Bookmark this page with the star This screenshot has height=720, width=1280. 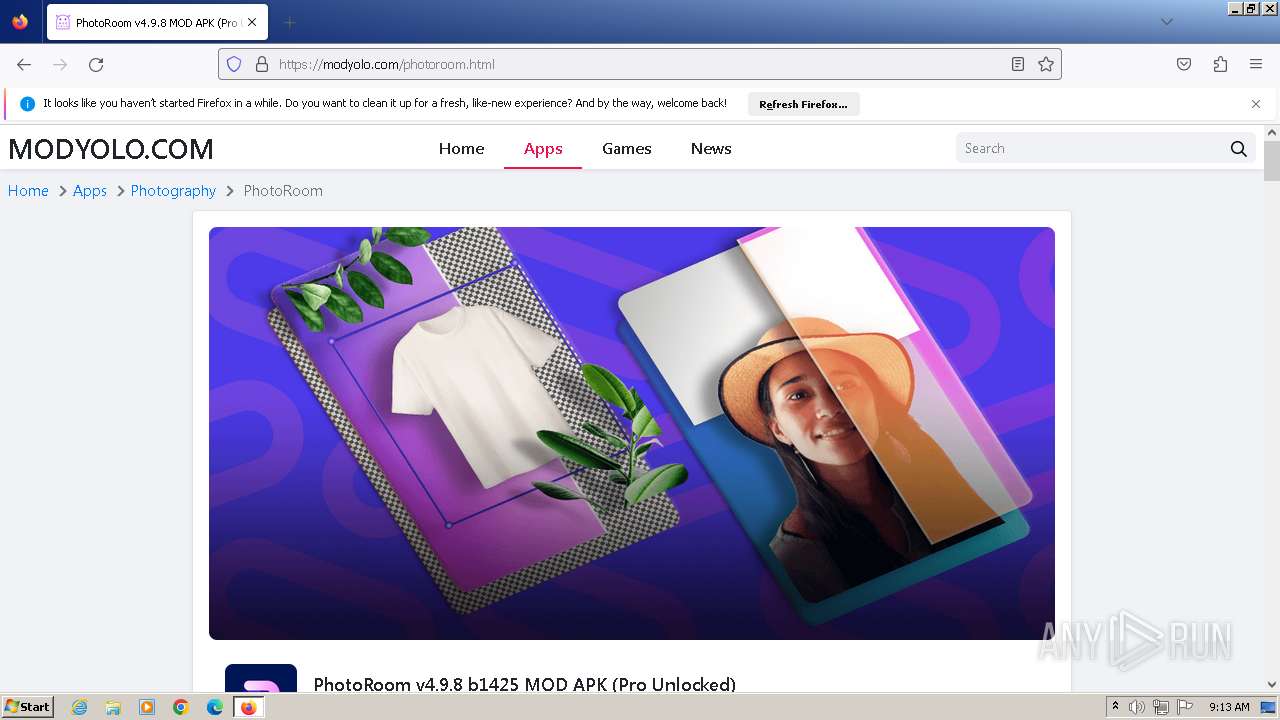(1046, 64)
